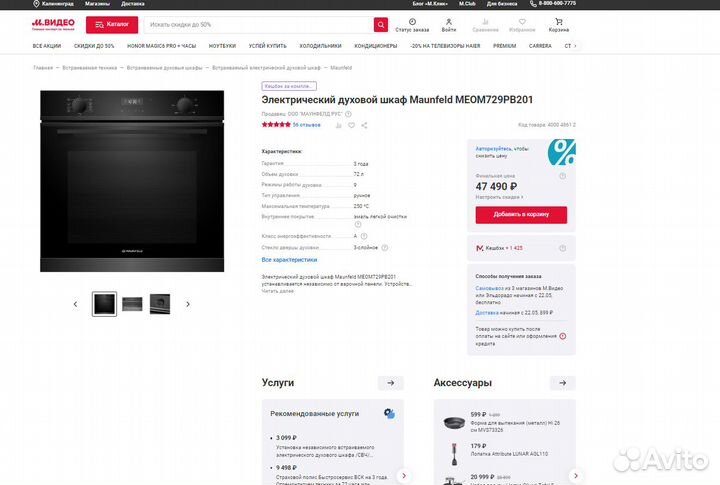The width and height of the screenshot is (720, 485).
Task: Add oven via Добавить в корзину button
Action: coord(521,214)
